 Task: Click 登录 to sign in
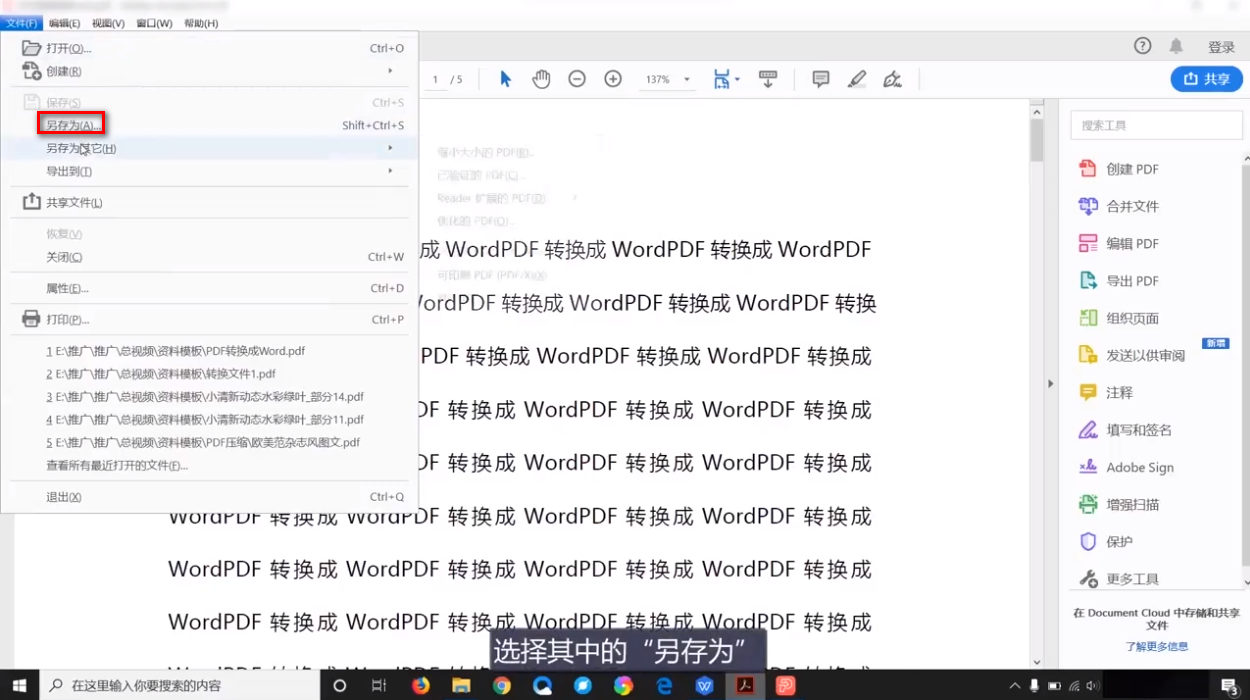click(1221, 47)
